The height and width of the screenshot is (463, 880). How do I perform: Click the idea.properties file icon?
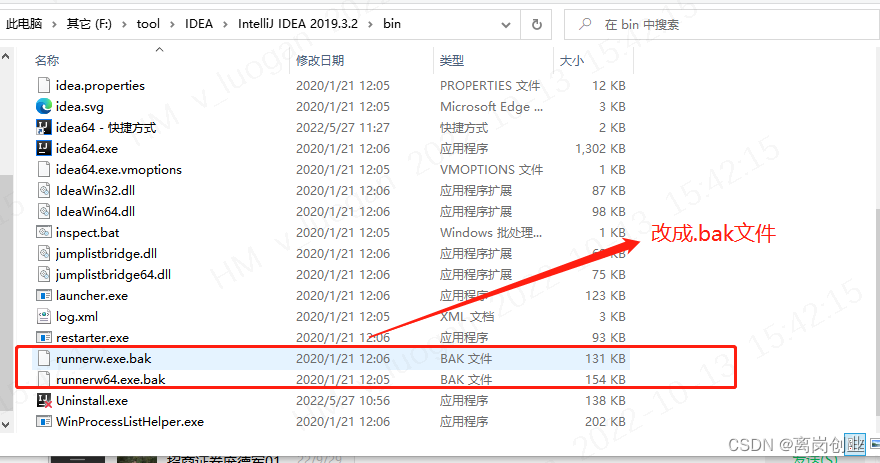[x=44, y=85]
